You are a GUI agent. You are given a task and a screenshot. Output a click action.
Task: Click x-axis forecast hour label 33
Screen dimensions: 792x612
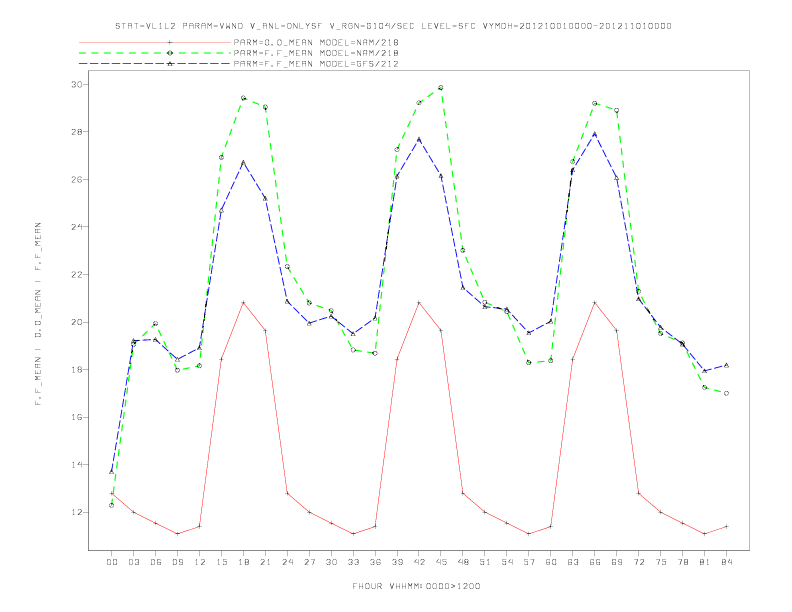353,562
